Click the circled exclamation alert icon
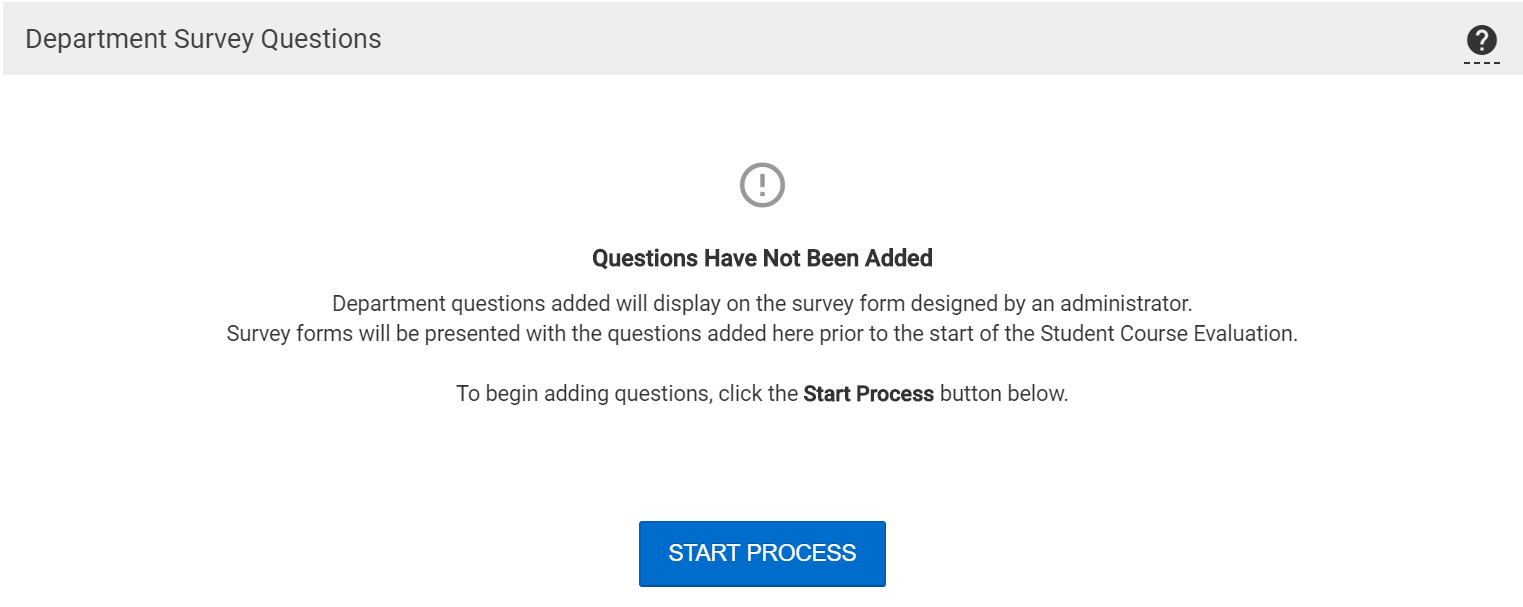 coord(762,185)
